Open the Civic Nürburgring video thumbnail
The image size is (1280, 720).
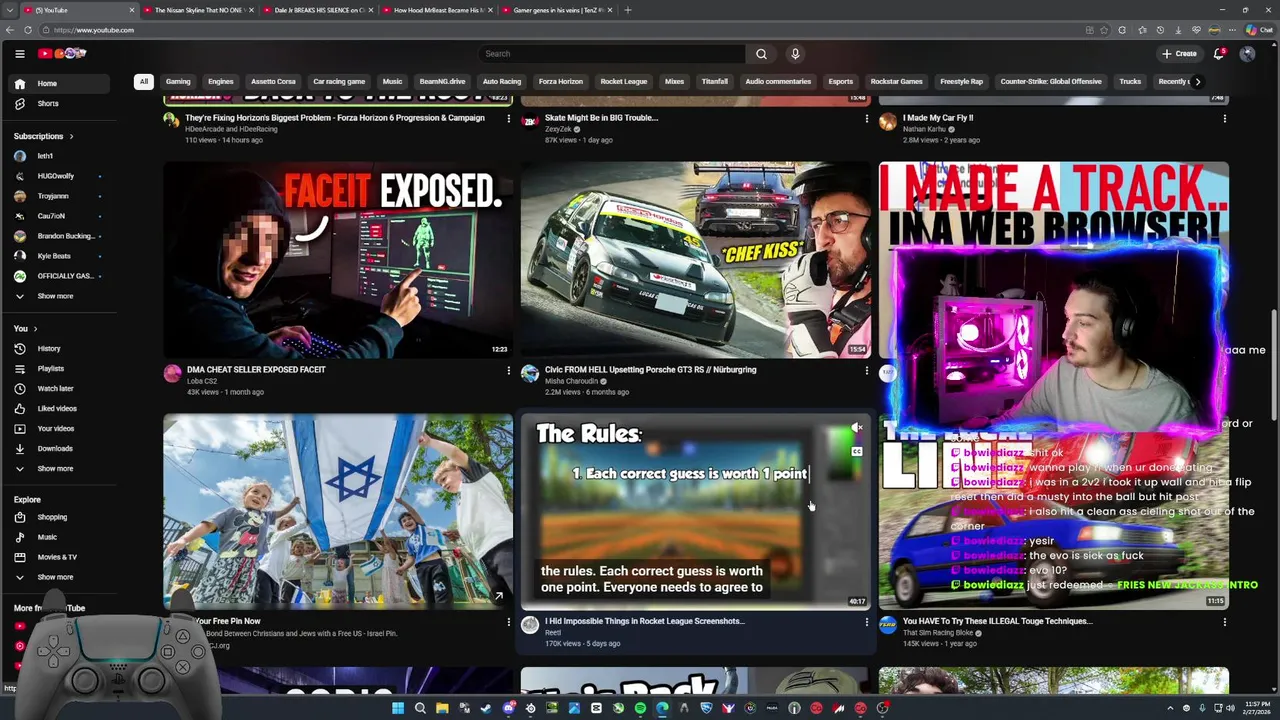click(x=696, y=260)
